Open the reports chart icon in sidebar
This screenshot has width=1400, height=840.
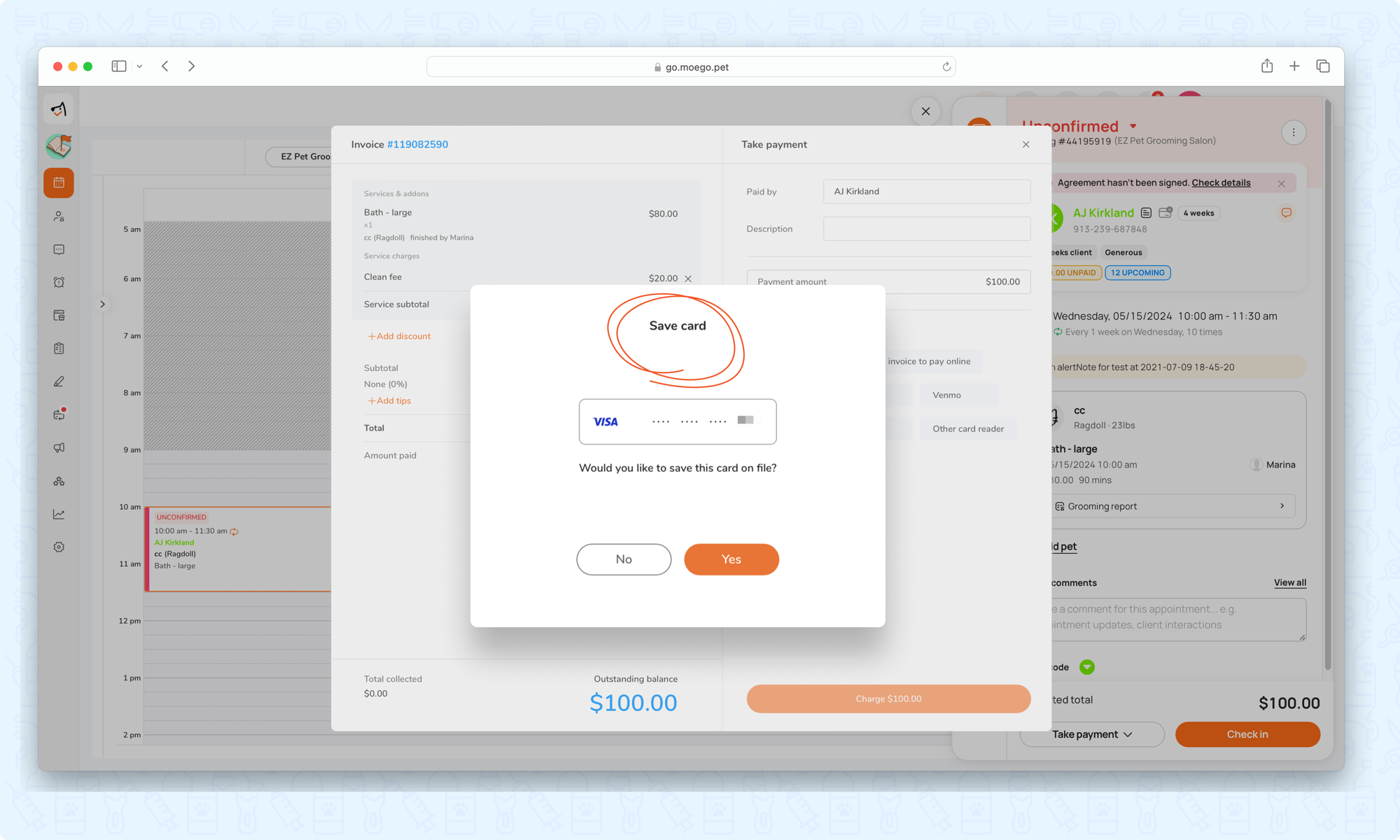59,514
